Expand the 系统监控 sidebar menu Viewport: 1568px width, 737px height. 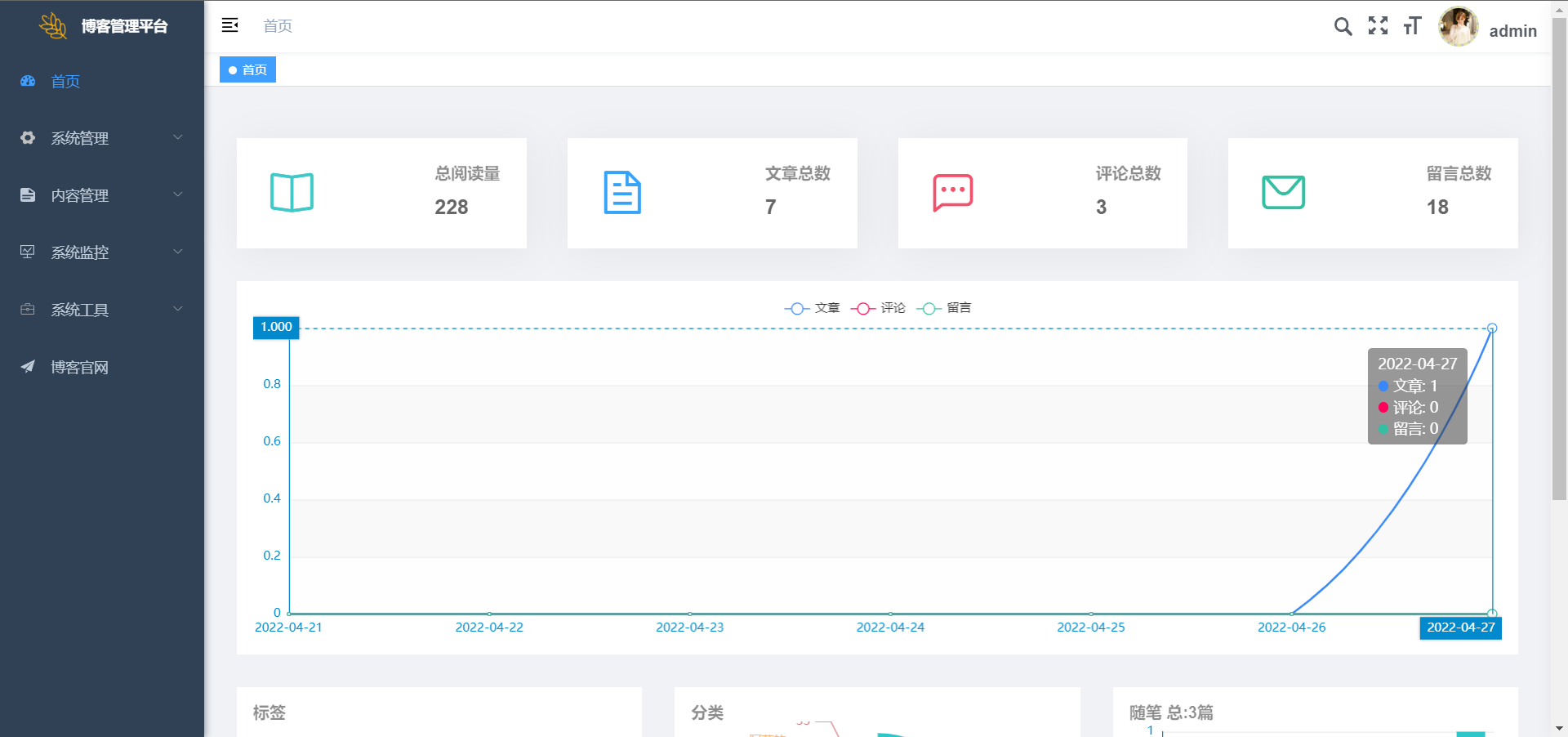tap(101, 252)
